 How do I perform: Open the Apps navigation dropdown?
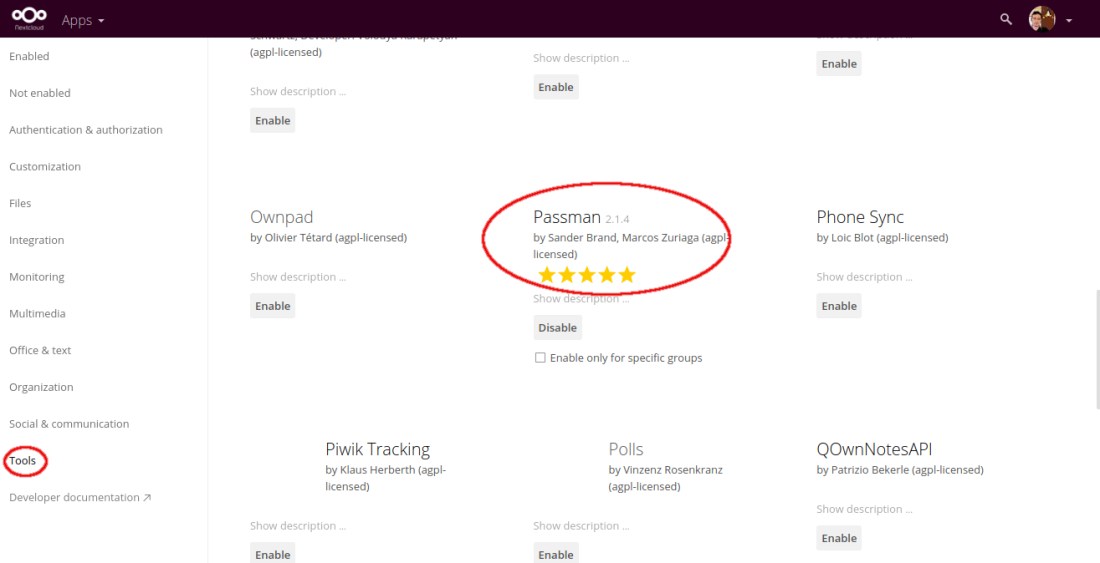coord(83,20)
